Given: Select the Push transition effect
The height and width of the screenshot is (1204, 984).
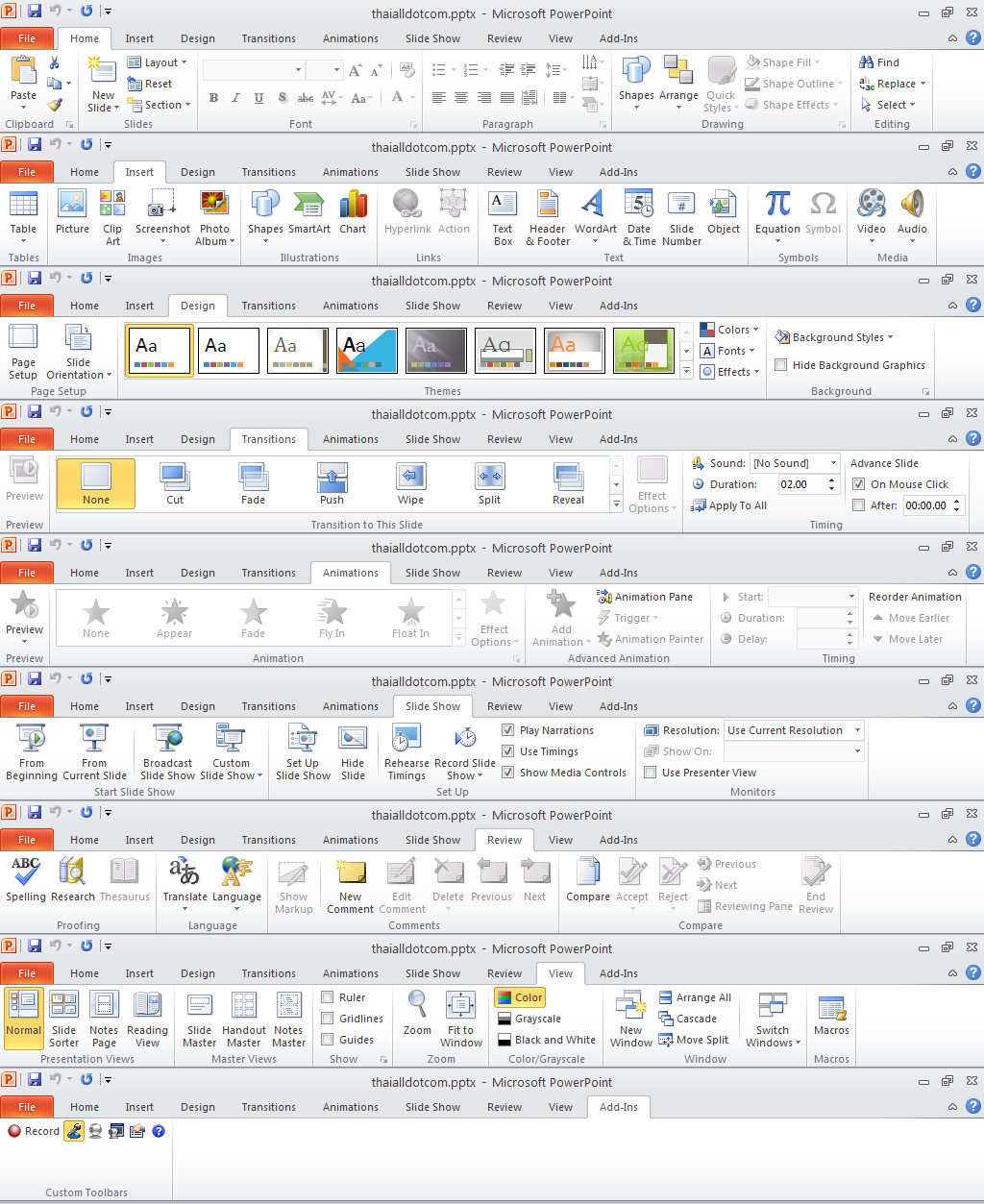Looking at the screenshot, I should tap(332, 483).
